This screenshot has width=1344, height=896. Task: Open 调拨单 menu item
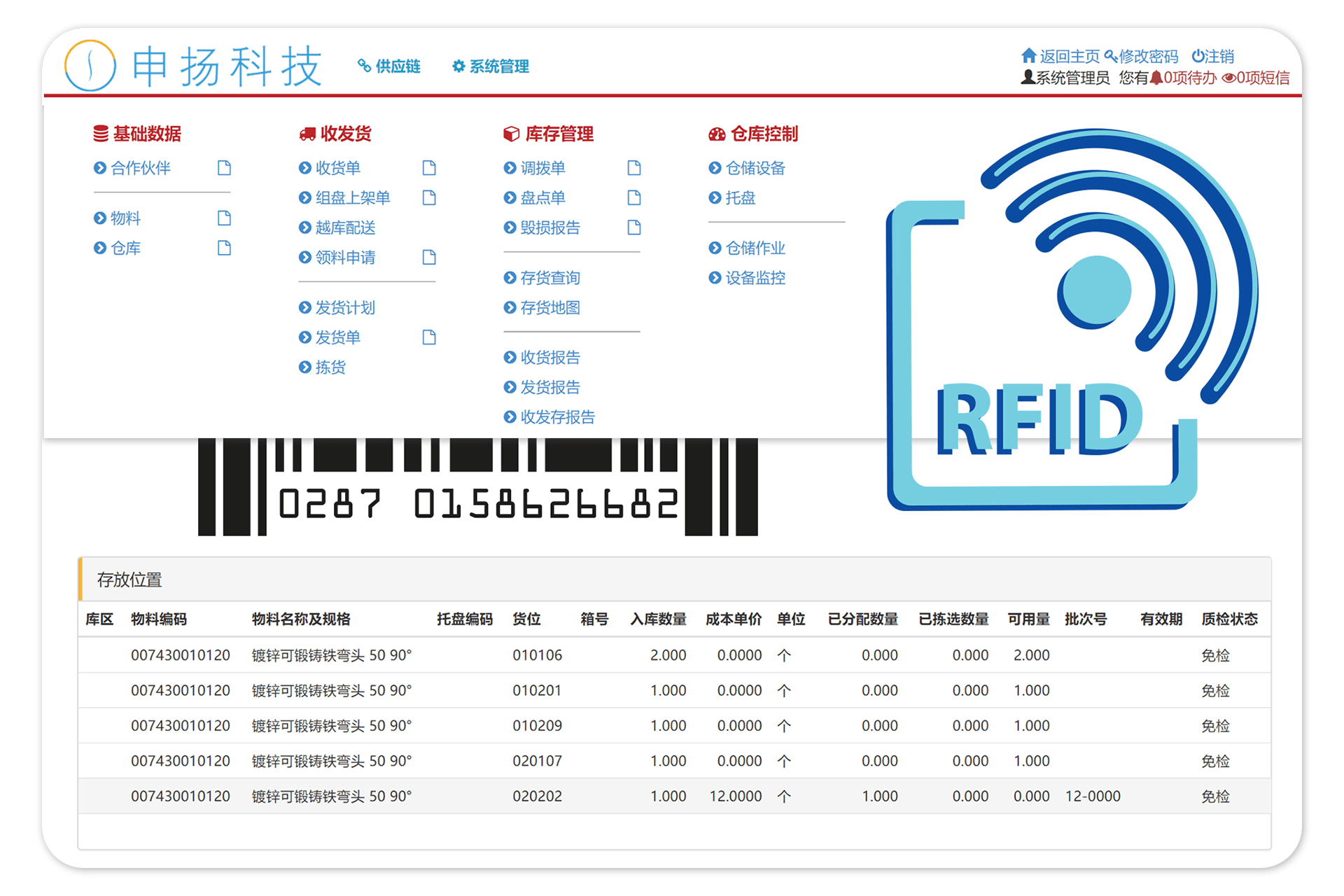[x=535, y=168]
